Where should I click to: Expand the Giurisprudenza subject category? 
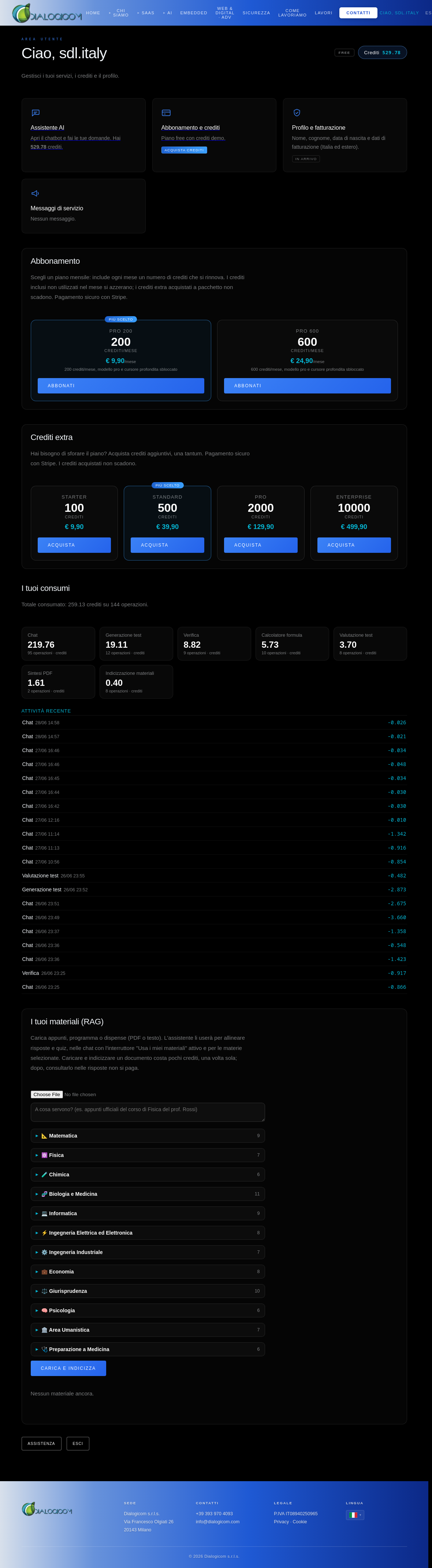click(148, 1291)
